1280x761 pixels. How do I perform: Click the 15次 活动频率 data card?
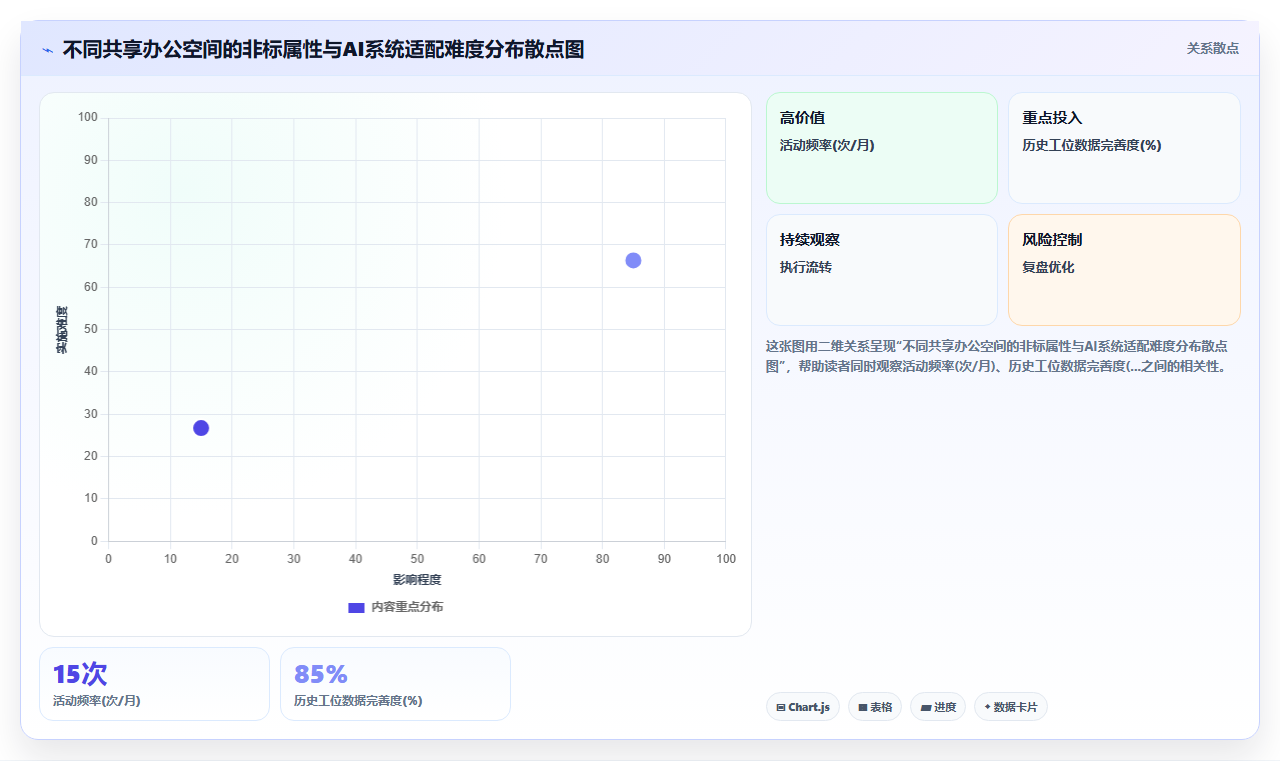154,684
